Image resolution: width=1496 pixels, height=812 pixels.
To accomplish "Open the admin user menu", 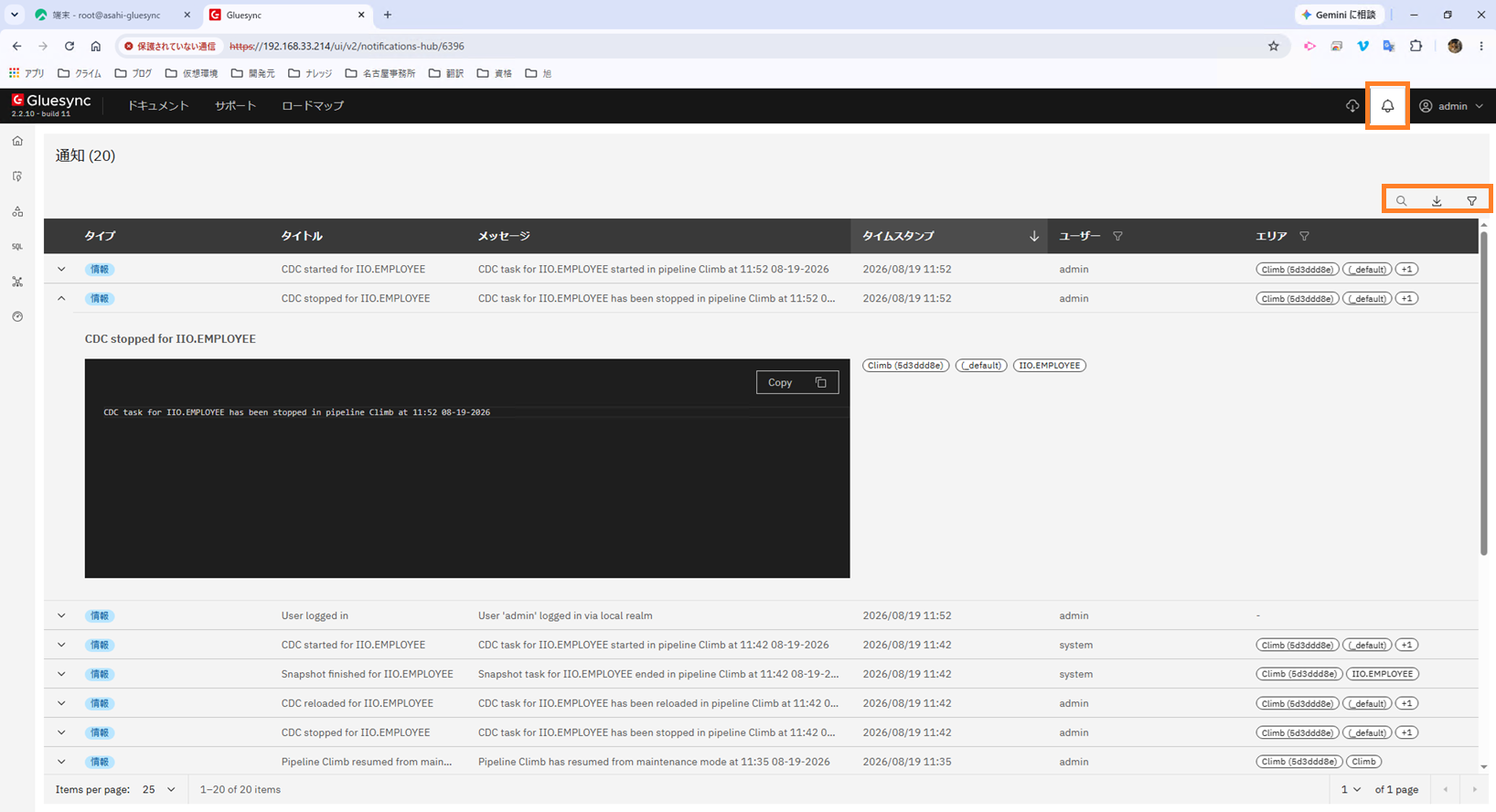I will click(x=1451, y=106).
